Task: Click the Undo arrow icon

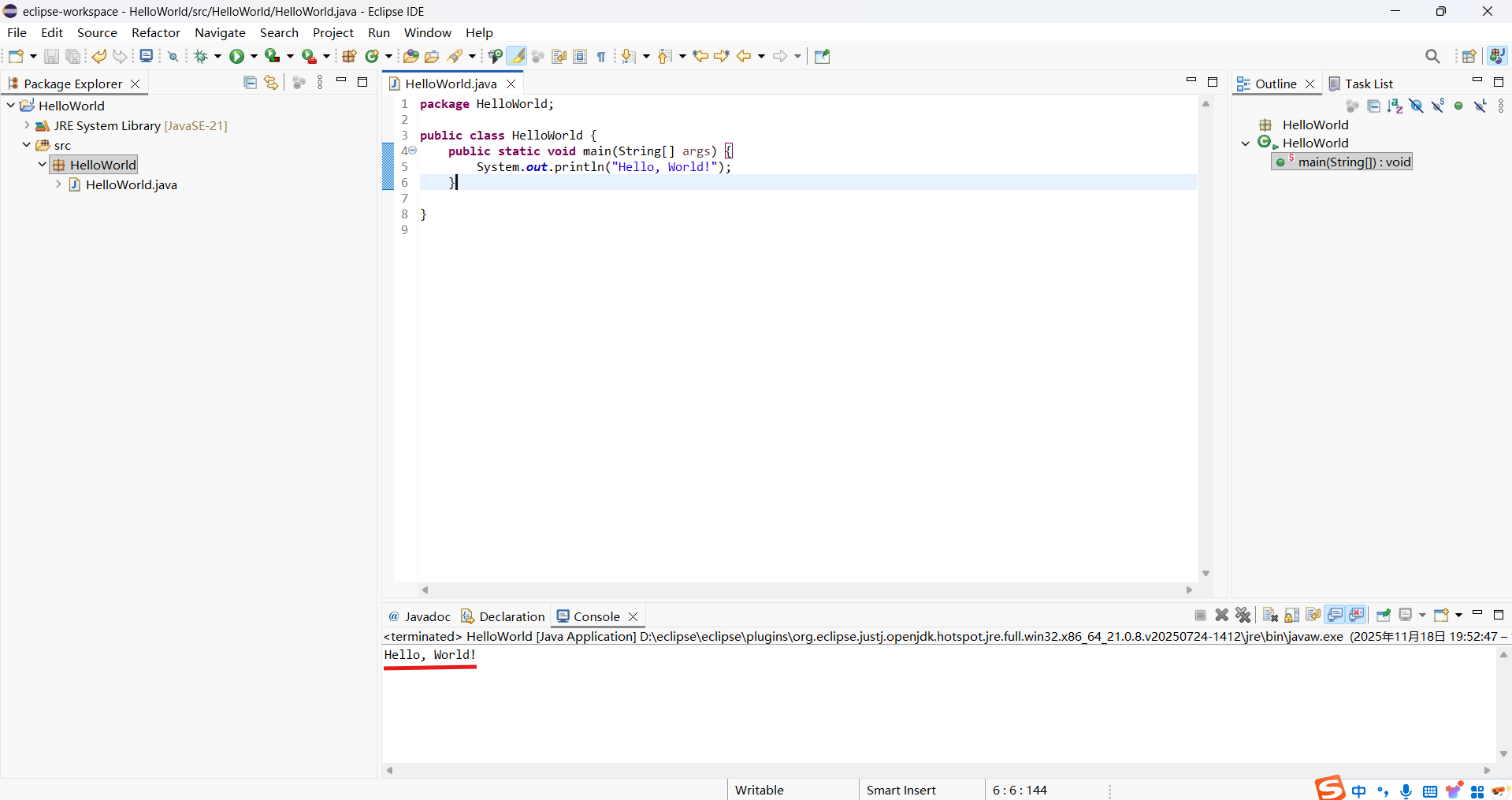Action: (x=99, y=56)
